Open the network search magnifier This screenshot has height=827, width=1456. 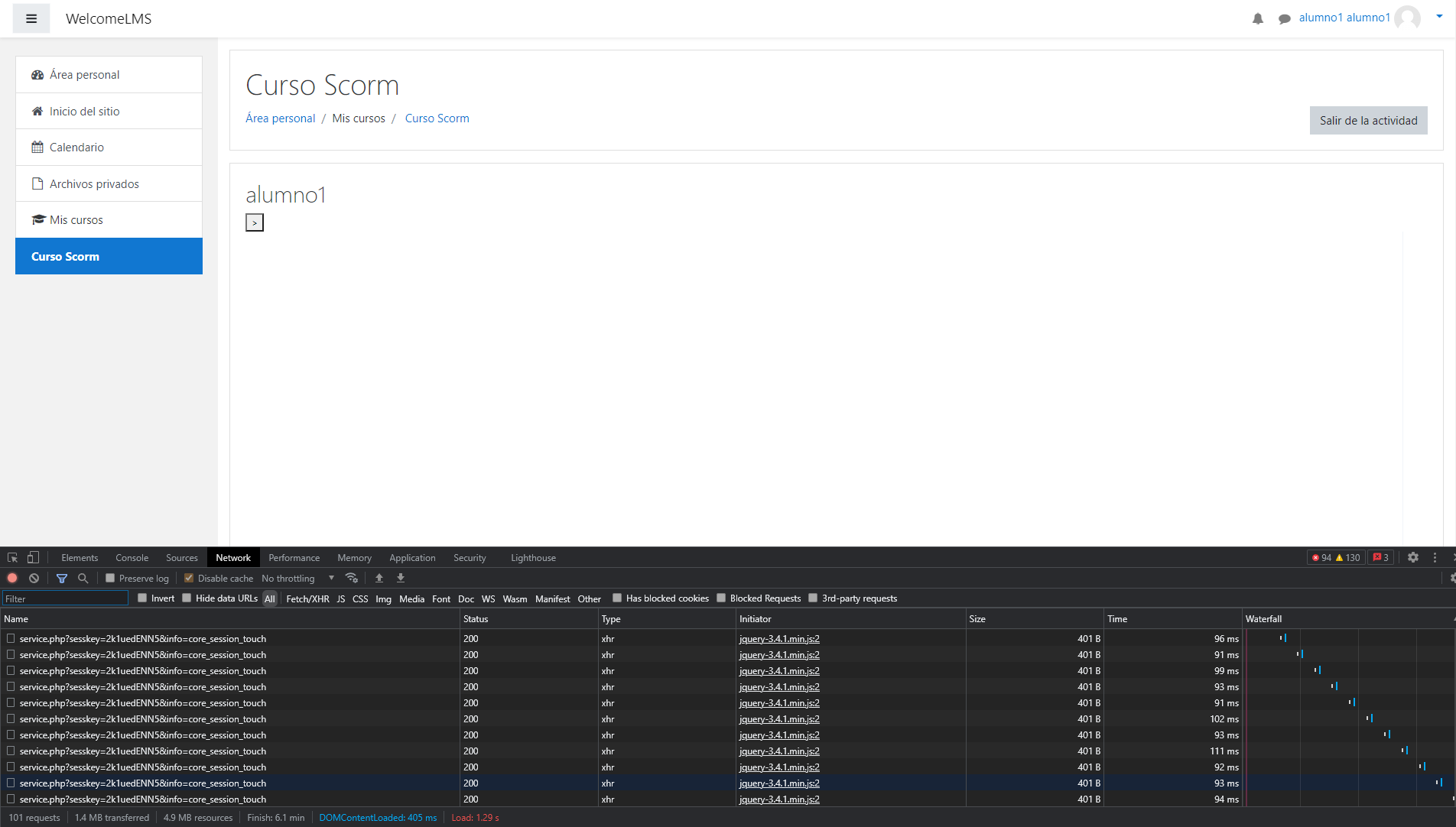[83, 579]
